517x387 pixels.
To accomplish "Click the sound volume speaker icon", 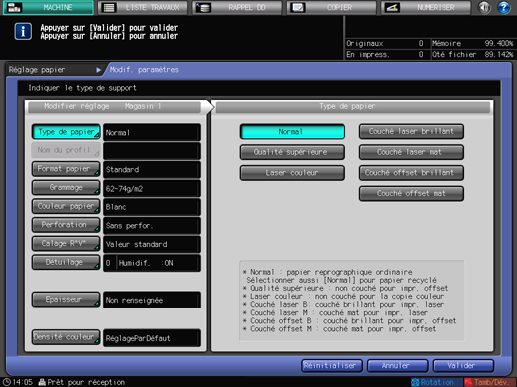I will [484, 7].
